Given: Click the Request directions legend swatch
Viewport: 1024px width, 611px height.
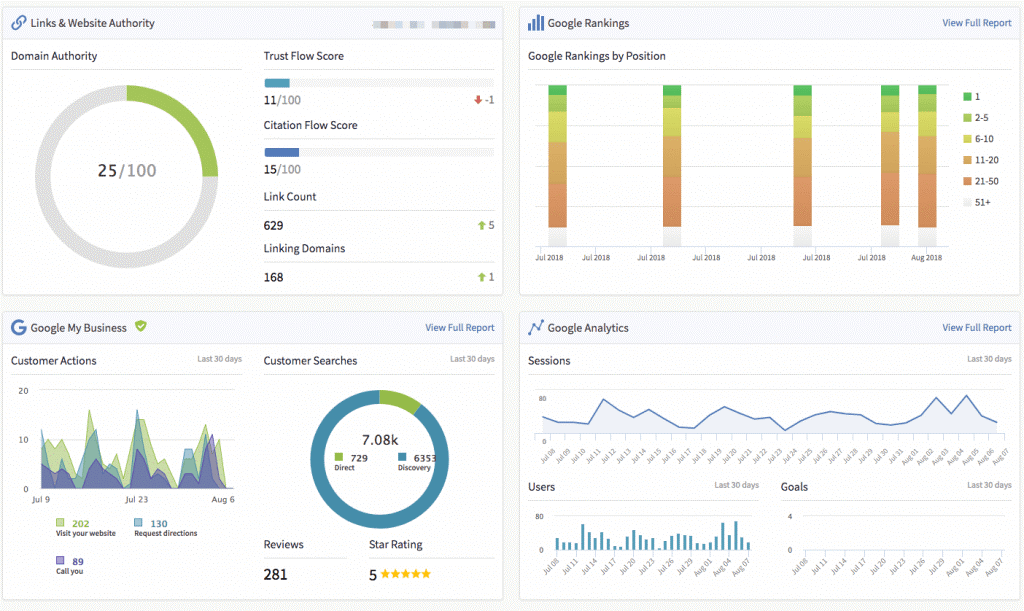Looking at the screenshot, I should (138, 522).
